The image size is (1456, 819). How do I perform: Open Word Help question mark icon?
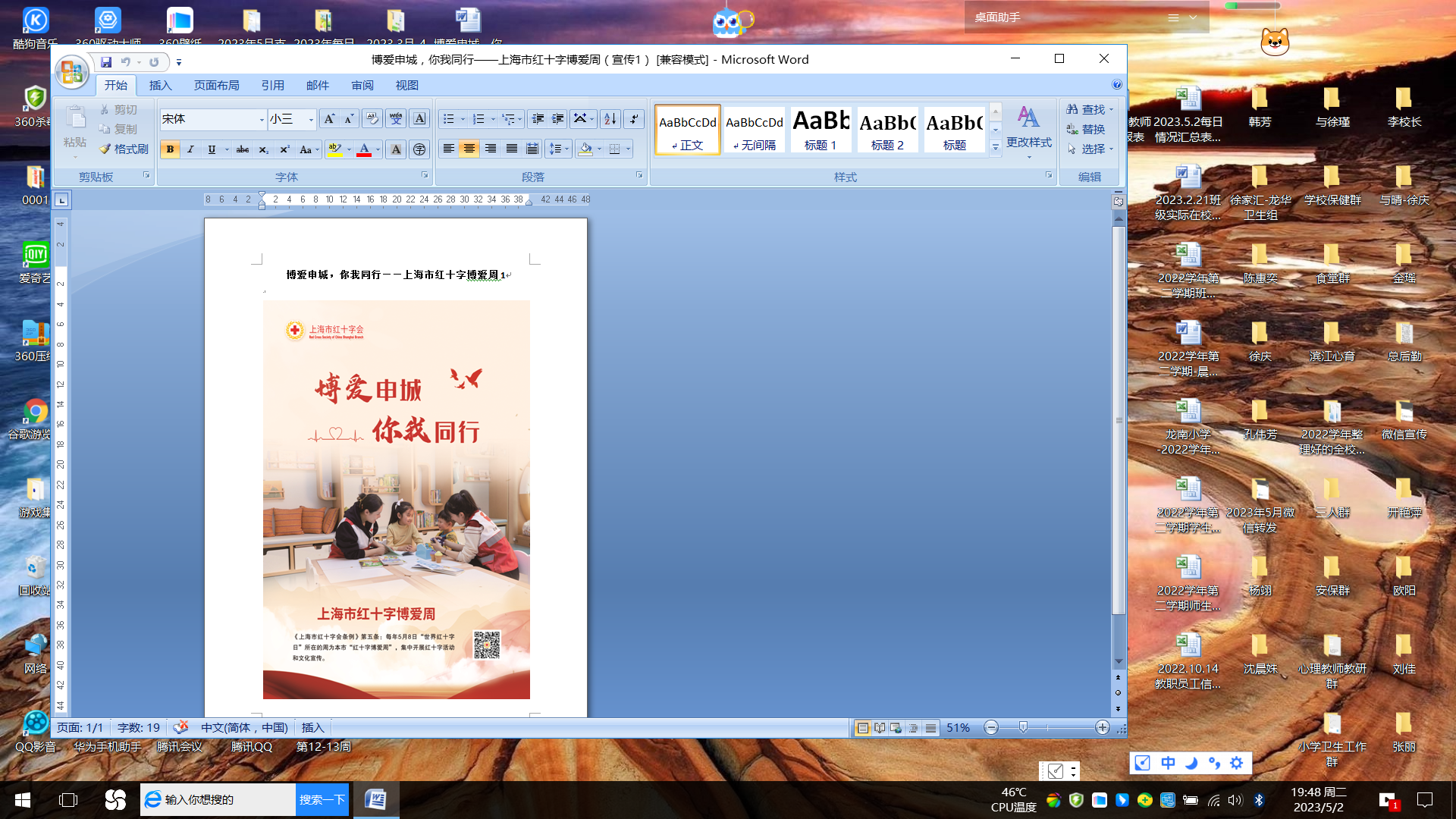[1116, 85]
